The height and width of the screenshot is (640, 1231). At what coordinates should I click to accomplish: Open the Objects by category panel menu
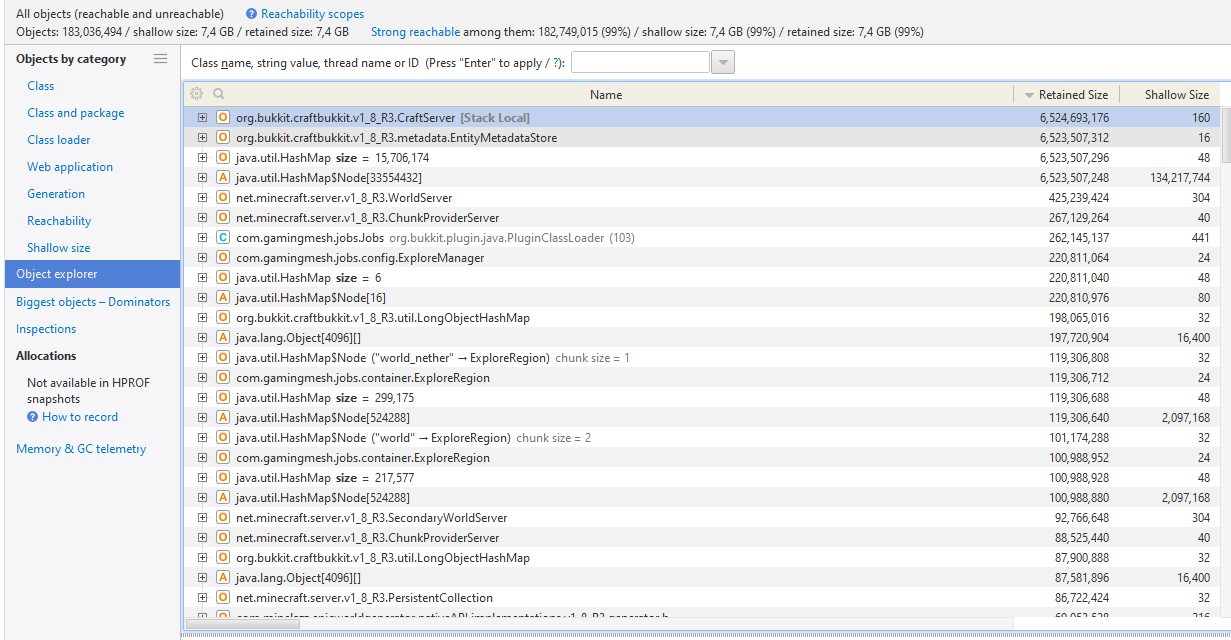click(x=160, y=59)
